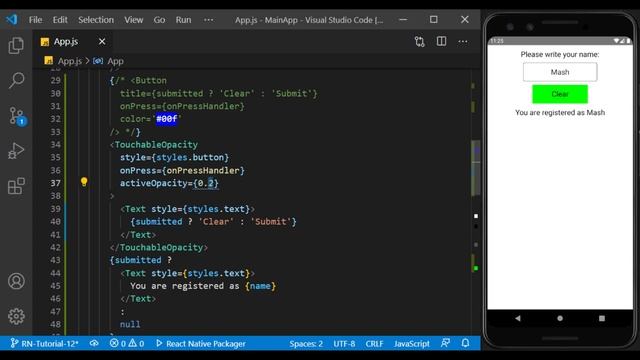
Task: Split the editor right
Action: (441, 41)
